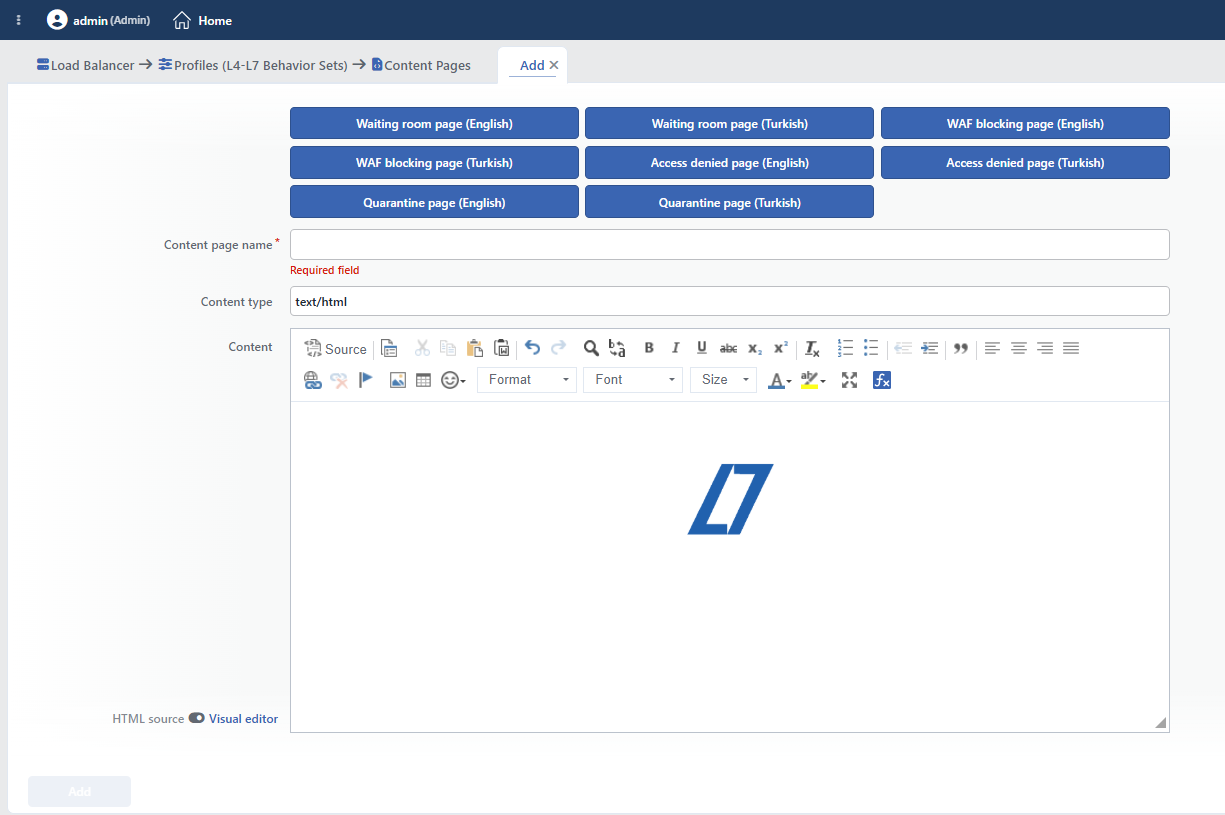The height and width of the screenshot is (815, 1225).
Task: Insert a table in the editor
Action: (424, 380)
